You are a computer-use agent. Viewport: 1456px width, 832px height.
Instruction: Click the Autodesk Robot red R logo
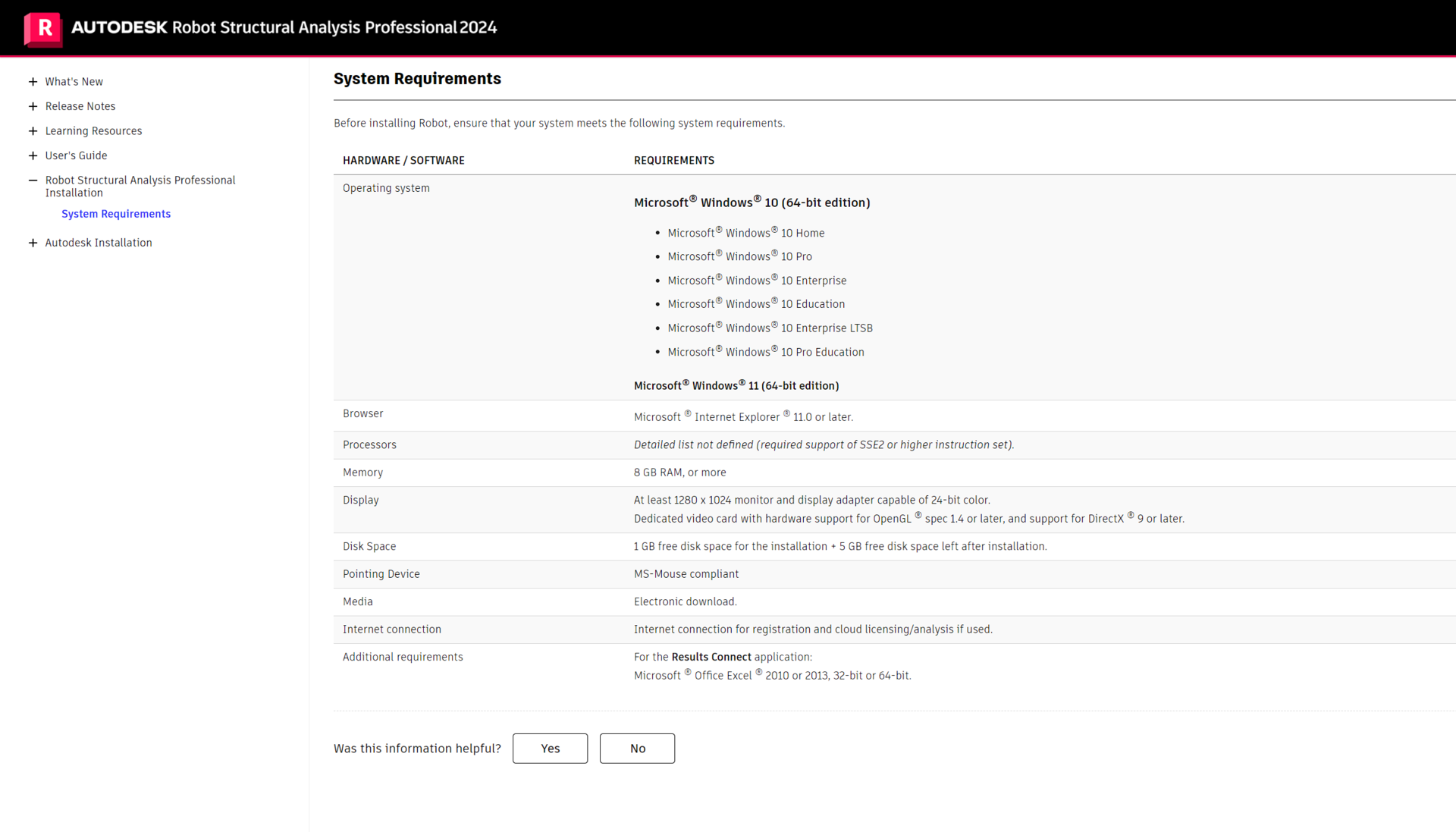43,29
